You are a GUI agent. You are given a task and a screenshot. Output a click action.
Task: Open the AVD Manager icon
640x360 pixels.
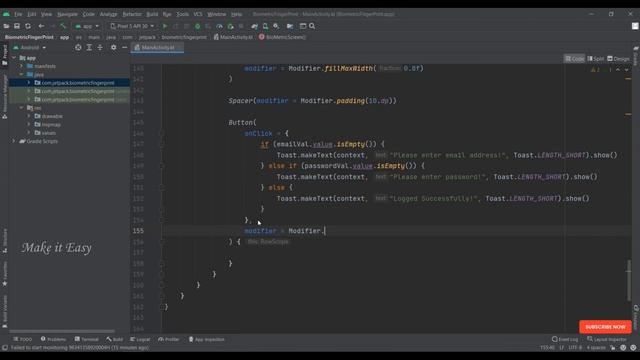click(x=265, y=26)
